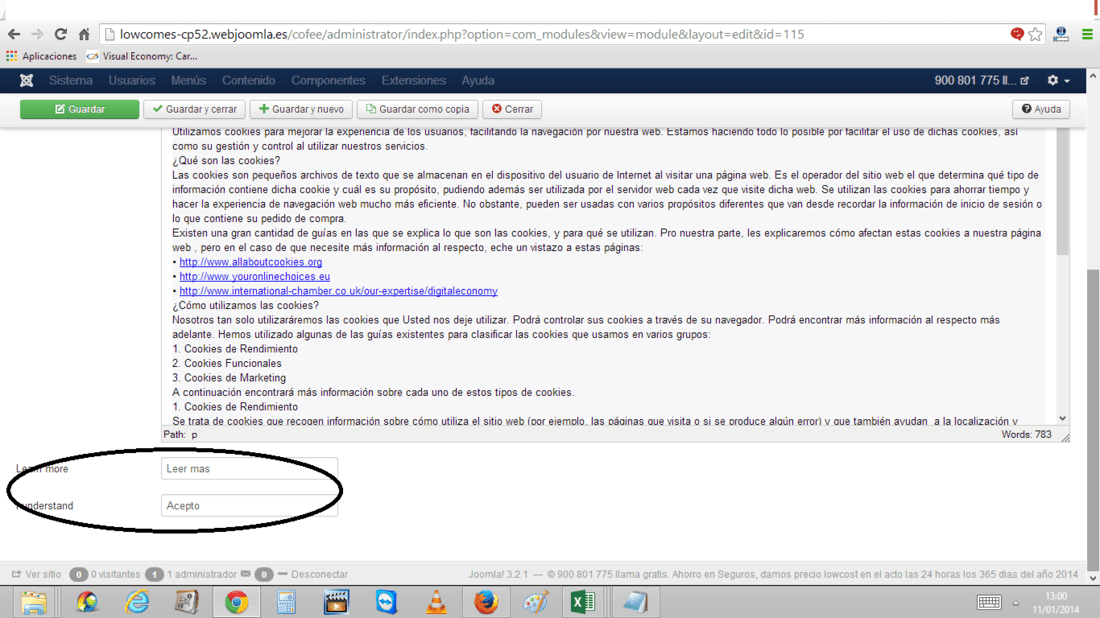Show hidden tray icons arrow
The height and width of the screenshot is (618, 1100).
[1015, 603]
